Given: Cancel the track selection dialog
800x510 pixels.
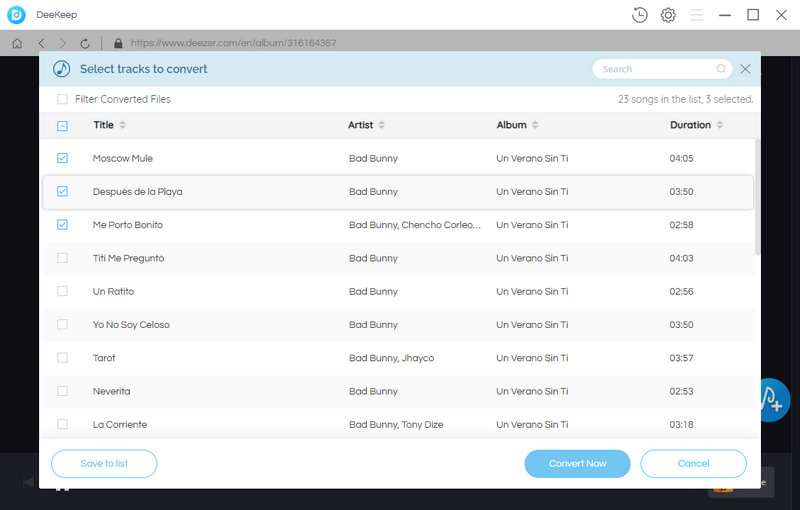Looking at the screenshot, I should pyautogui.click(x=693, y=464).
